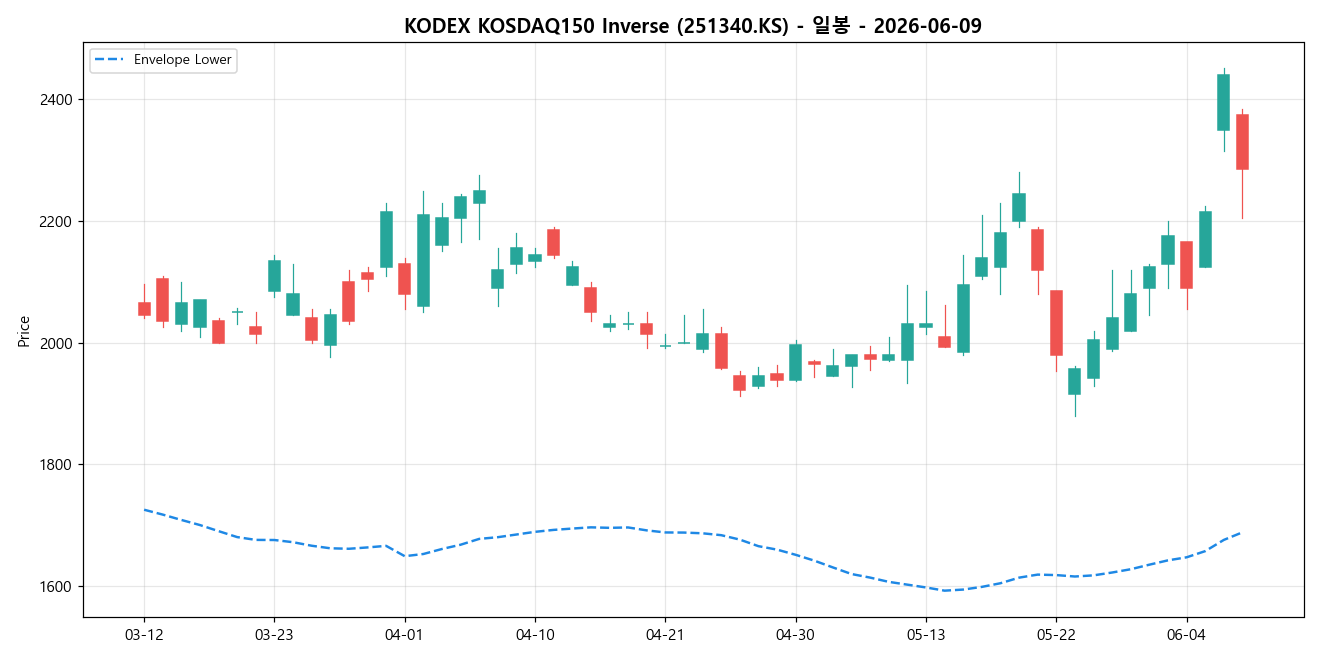Click the tallest green candle near 2400

click(x=1223, y=102)
